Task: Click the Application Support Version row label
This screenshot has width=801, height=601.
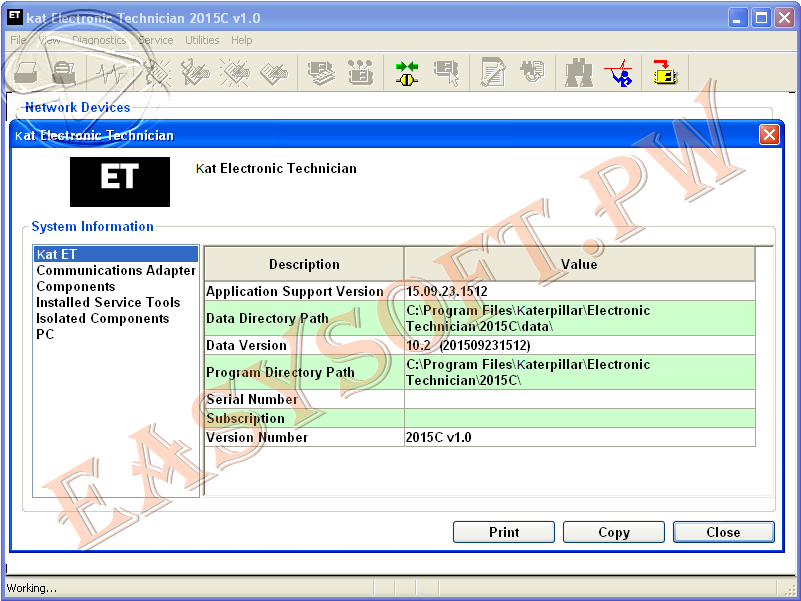Action: tap(295, 291)
